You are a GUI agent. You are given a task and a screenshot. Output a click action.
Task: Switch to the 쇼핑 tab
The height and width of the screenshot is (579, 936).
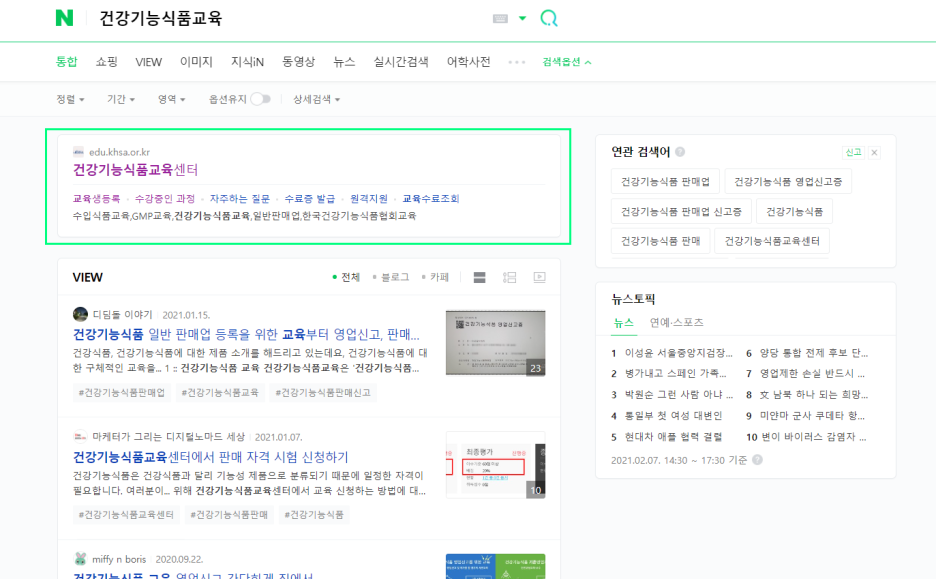pos(107,61)
